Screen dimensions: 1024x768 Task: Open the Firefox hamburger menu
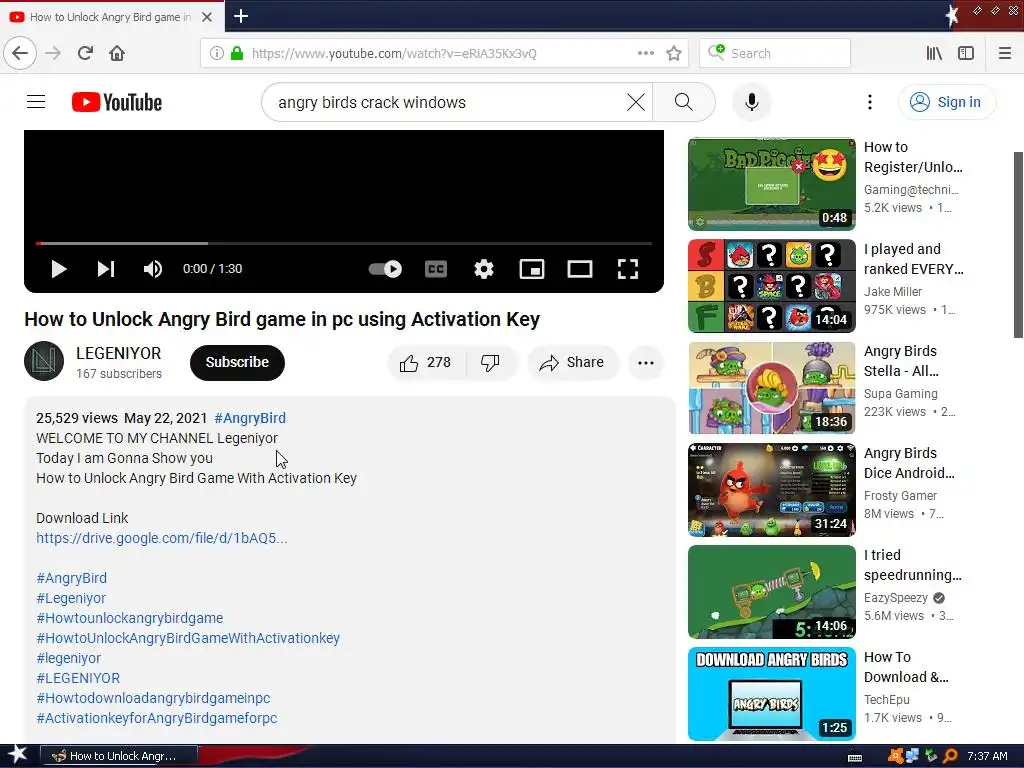1005,53
